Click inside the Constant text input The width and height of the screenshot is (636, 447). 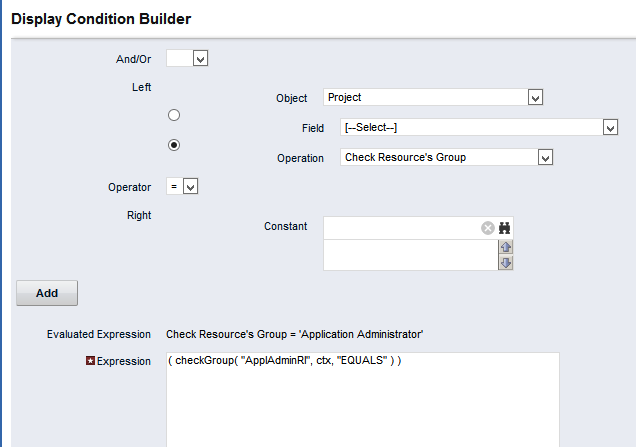(x=402, y=228)
